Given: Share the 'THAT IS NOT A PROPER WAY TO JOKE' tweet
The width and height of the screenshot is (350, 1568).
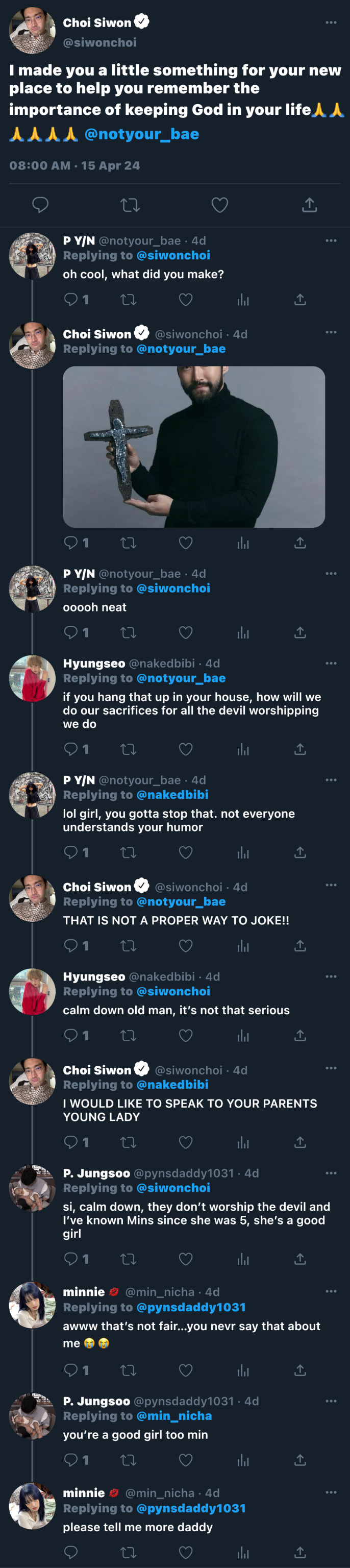Looking at the screenshot, I should pos(300,946).
